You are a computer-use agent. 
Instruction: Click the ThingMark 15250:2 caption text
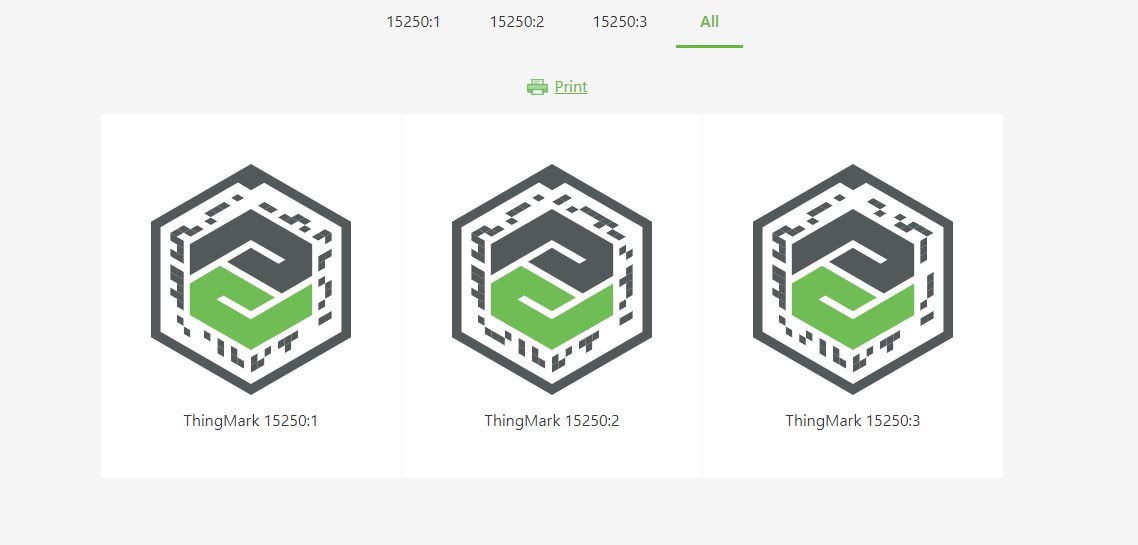click(x=552, y=421)
